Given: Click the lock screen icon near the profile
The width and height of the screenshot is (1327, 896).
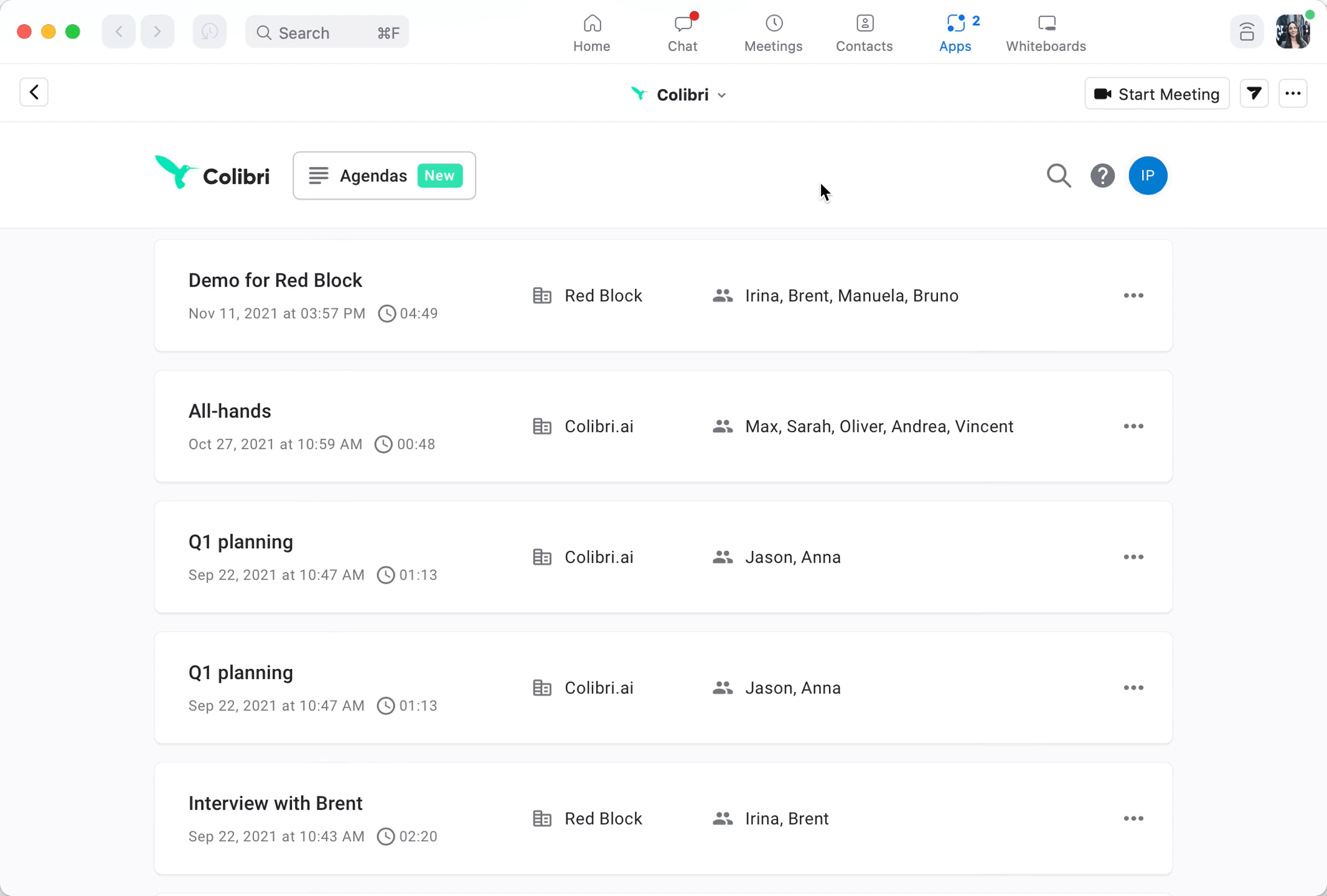Looking at the screenshot, I should 1247,32.
